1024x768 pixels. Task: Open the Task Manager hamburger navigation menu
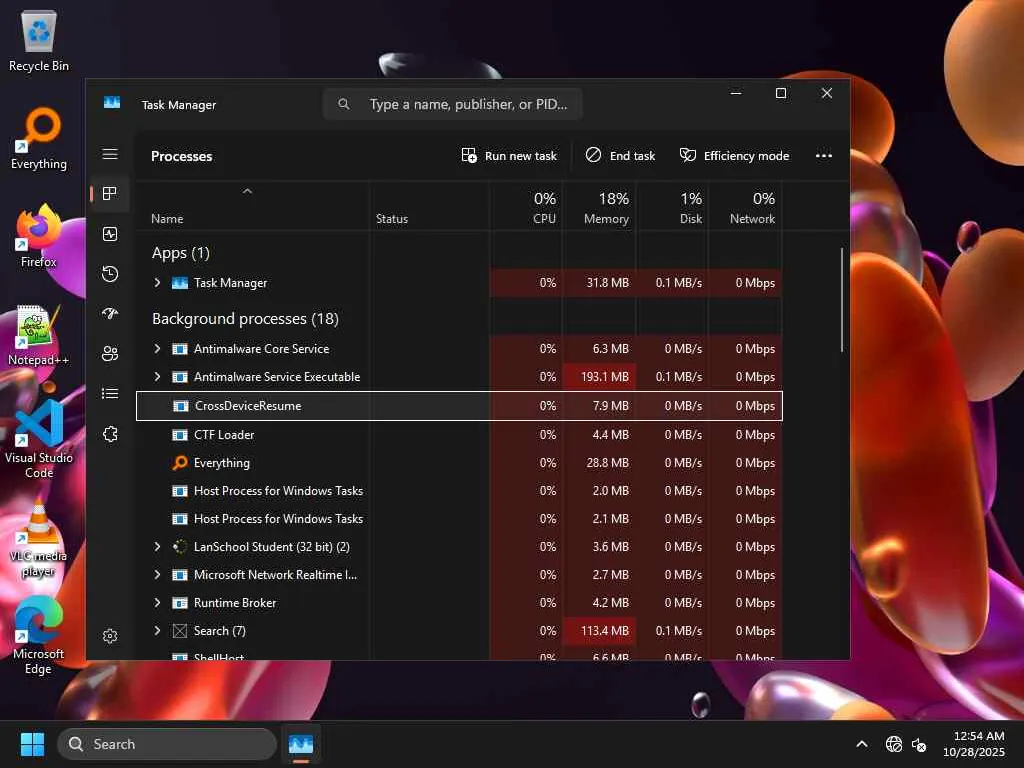pyautogui.click(x=110, y=154)
